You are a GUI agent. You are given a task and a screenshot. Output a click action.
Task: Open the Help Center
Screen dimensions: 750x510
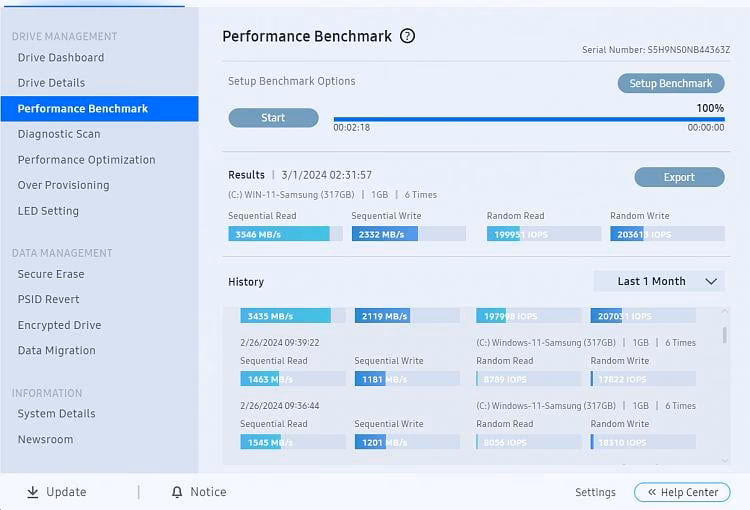click(x=682, y=492)
